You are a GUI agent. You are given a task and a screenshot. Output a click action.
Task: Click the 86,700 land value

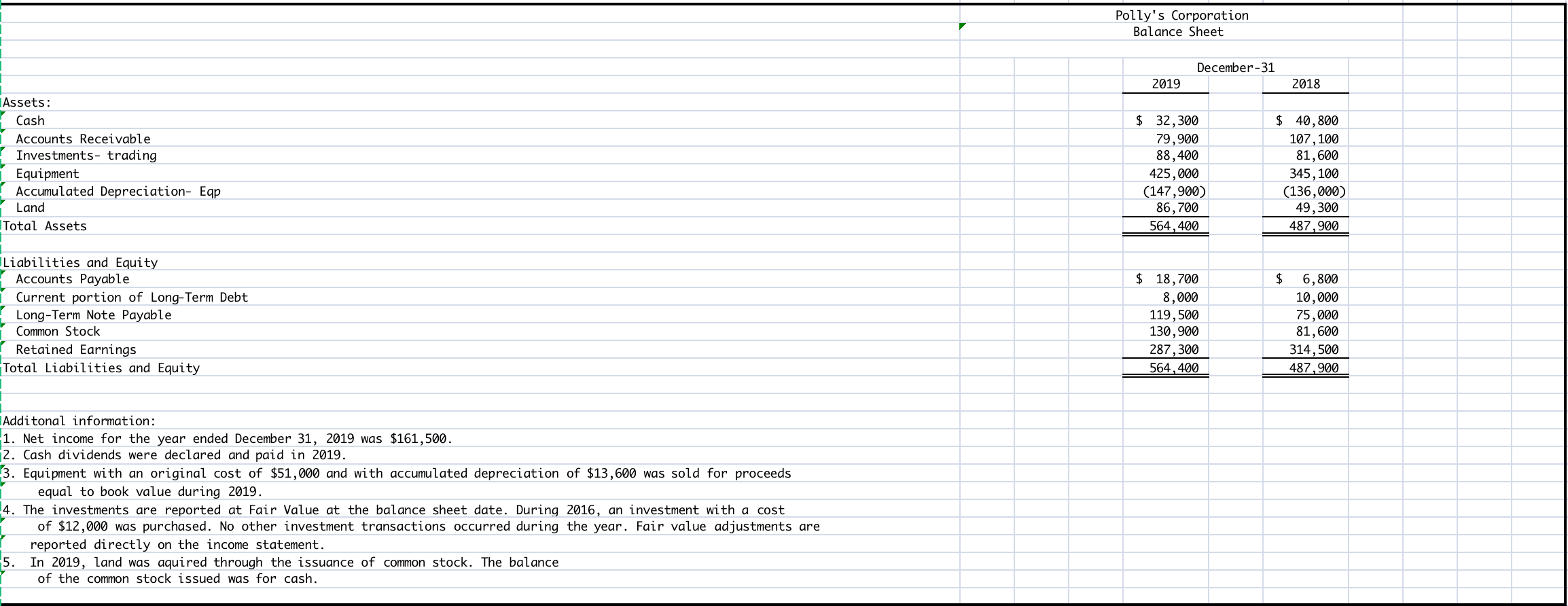(x=1177, y=208)
